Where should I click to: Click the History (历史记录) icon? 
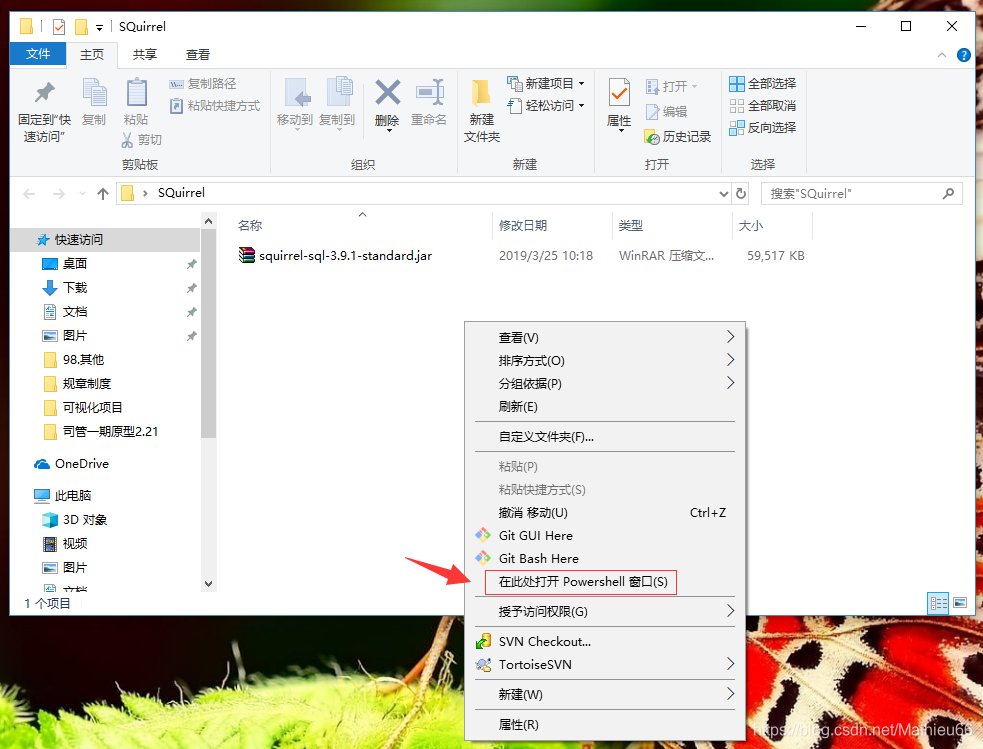click(652, 137)
